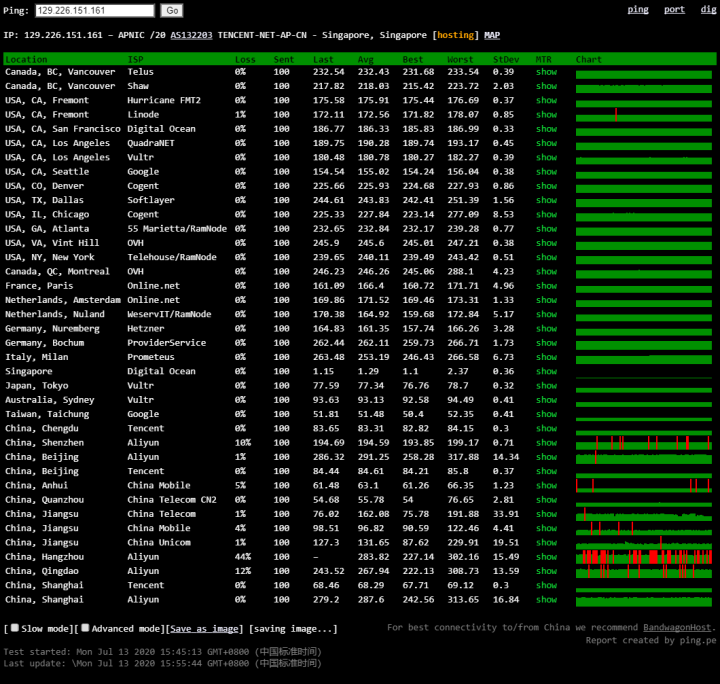Show MTR for Hangzhou Aliyun row
The width and height of the screenshot is (720, 684).
coord(546,557)
